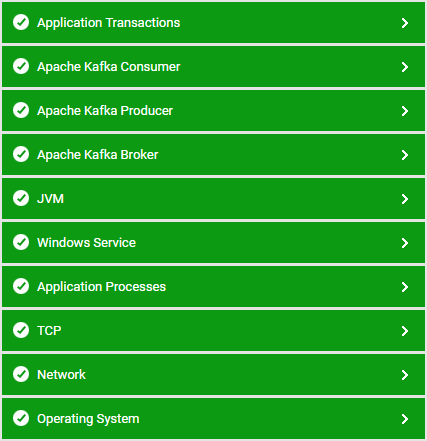The width and height of the screenshot is (427, 441).
Task: Open the Apache Kafka Producer layer label
Action: pos(105,111)
